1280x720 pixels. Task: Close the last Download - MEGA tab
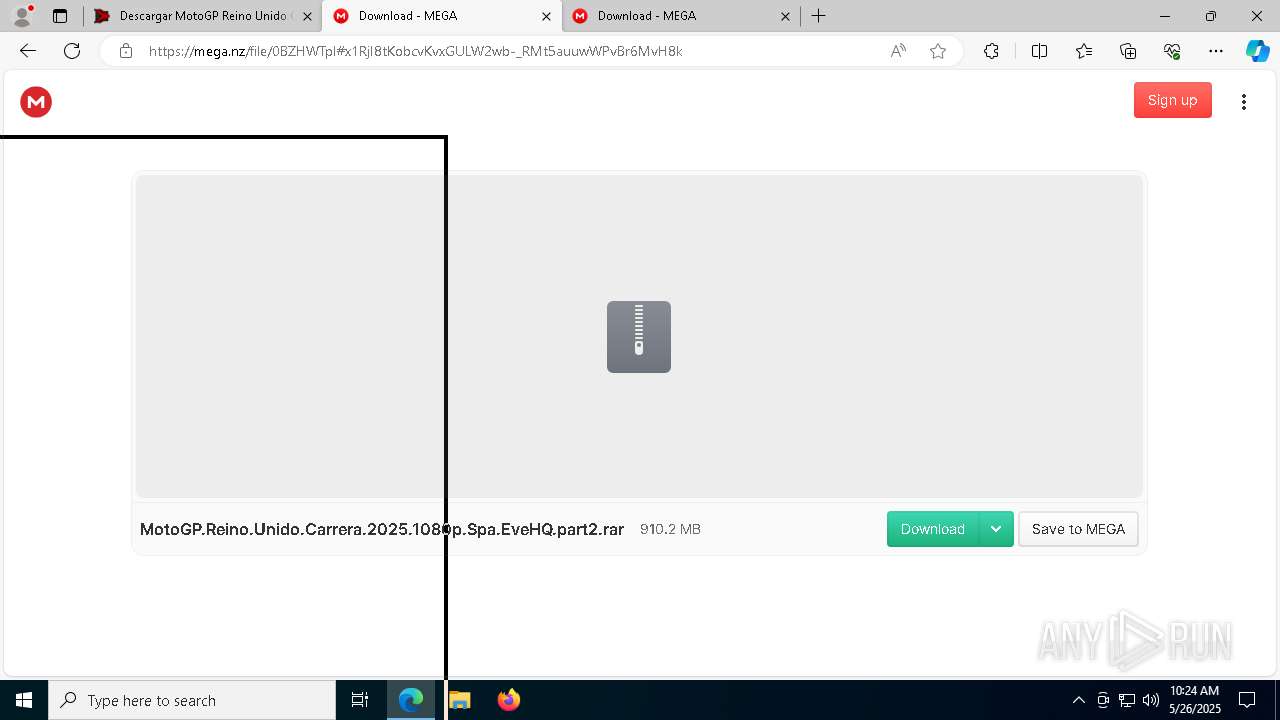(x=785, y=16)
